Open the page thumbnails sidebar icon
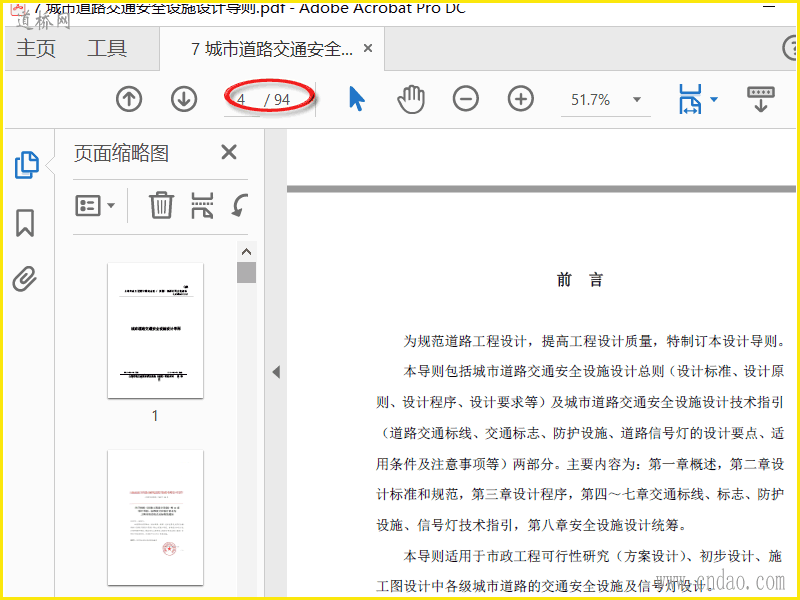Viewport: 800px width, 600px height. [27, 165]
